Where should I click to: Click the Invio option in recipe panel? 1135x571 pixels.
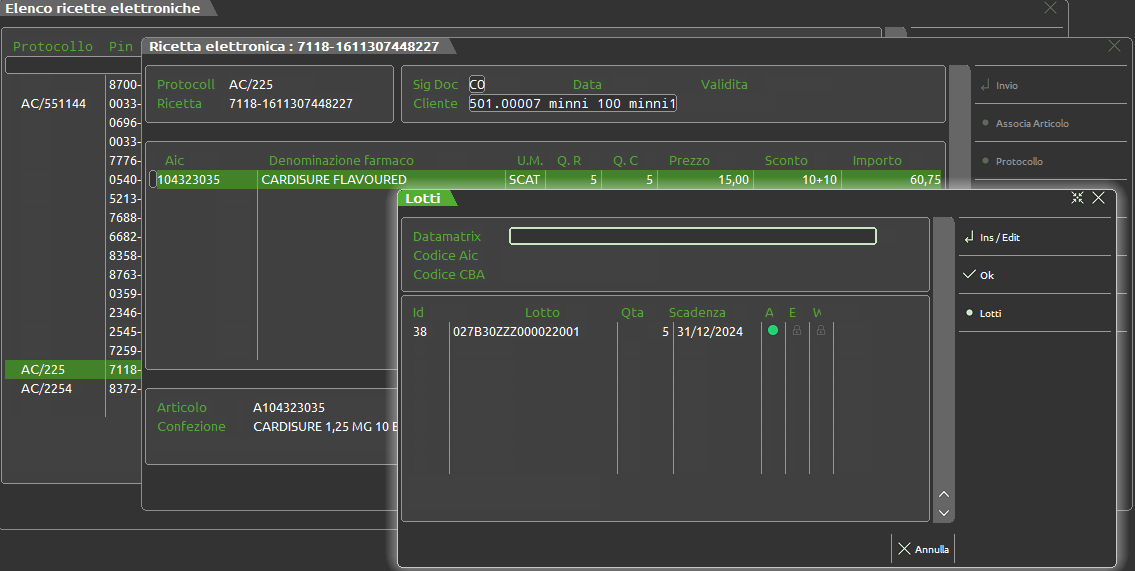click(x=1006, y=86)
